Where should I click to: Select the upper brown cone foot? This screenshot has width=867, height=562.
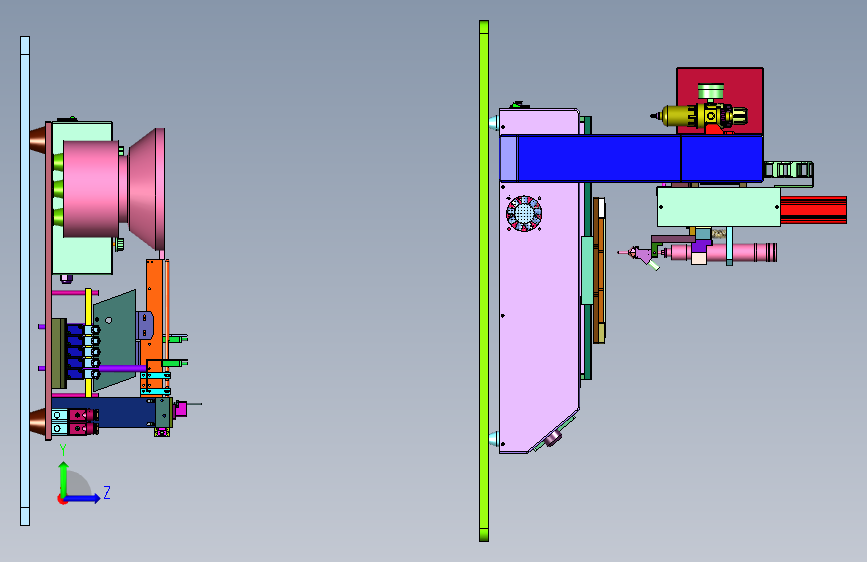click(x=38, y=140)
